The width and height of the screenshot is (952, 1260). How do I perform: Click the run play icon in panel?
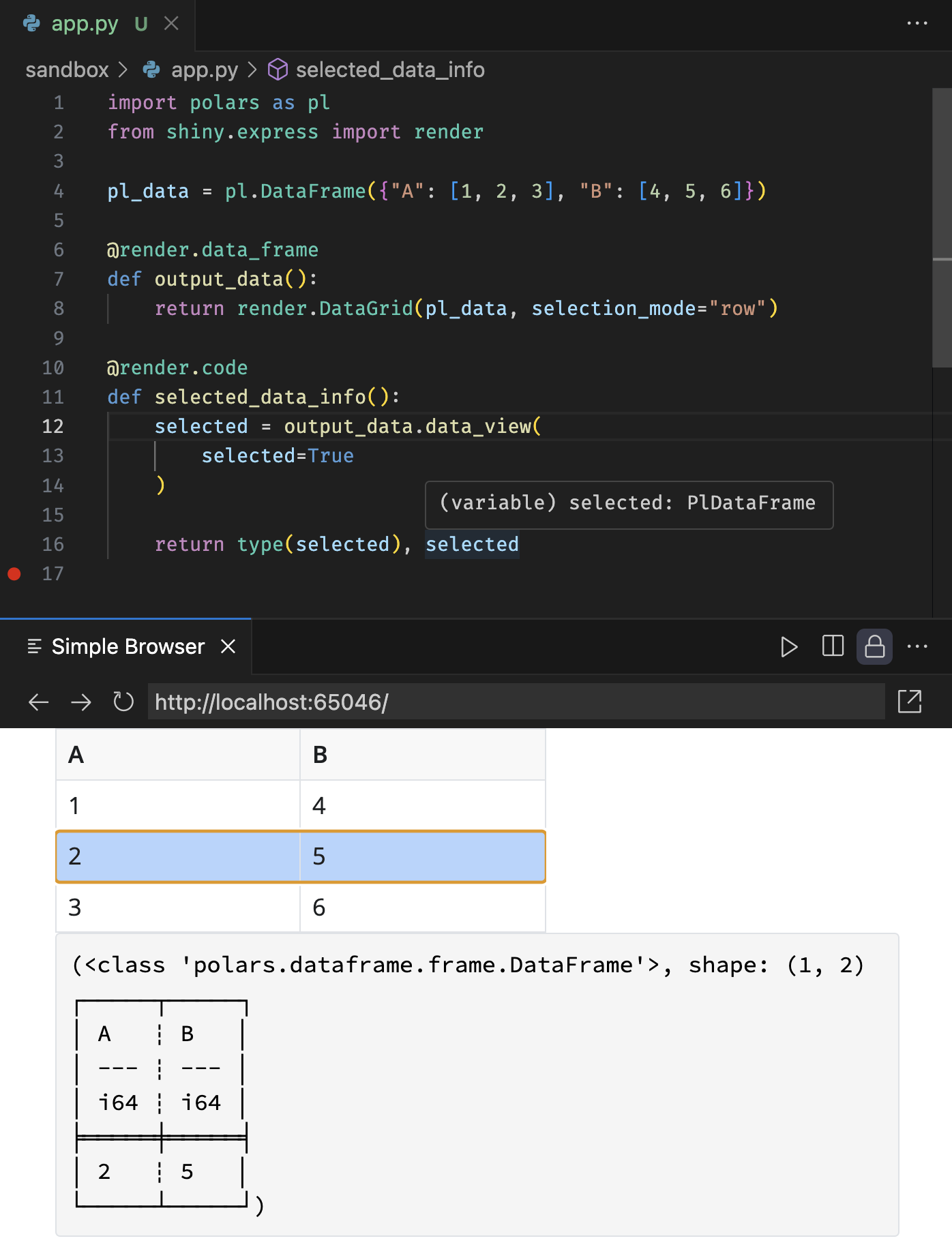(789, 646)
